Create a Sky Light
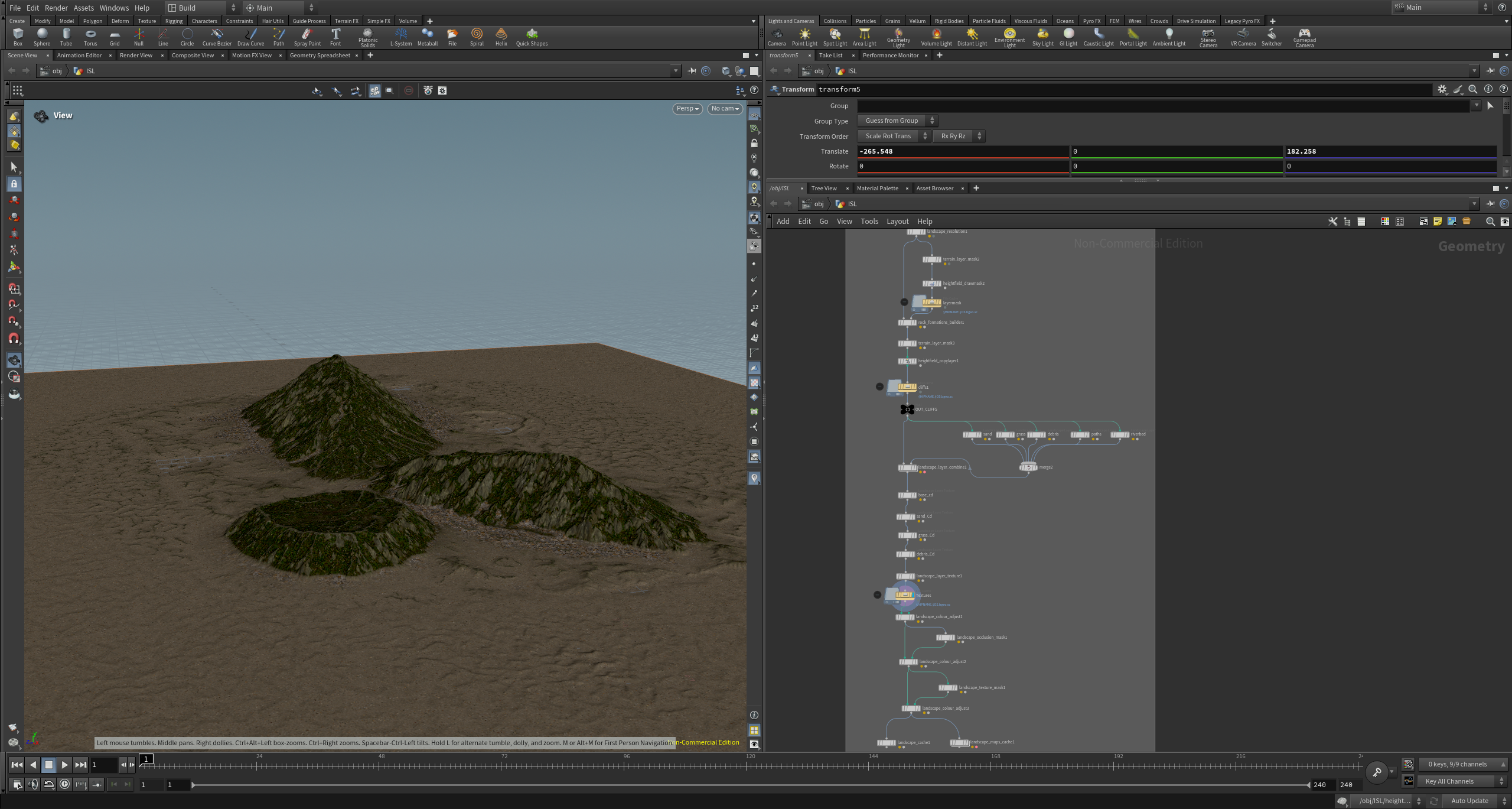This screenshot has width=1512, height=809. 1042,37
